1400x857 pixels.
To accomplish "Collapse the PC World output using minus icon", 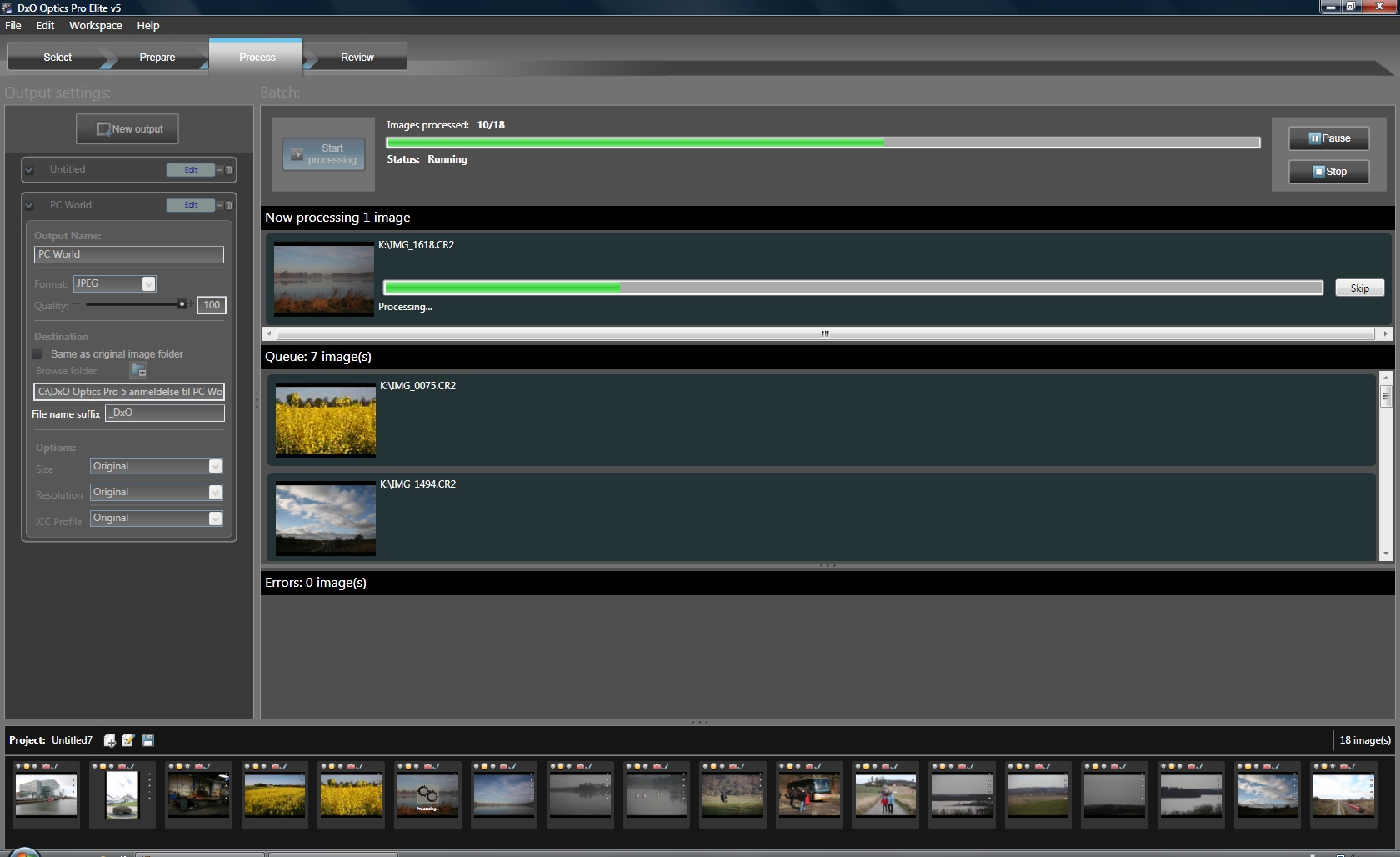I will 220,205.
